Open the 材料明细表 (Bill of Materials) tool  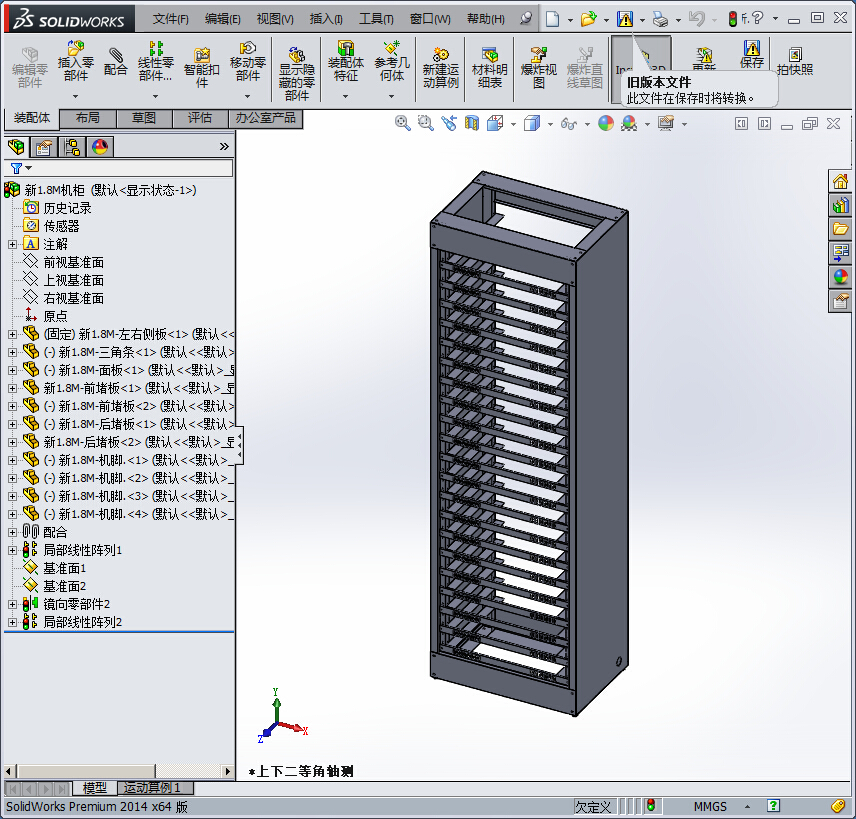point(489,68)
